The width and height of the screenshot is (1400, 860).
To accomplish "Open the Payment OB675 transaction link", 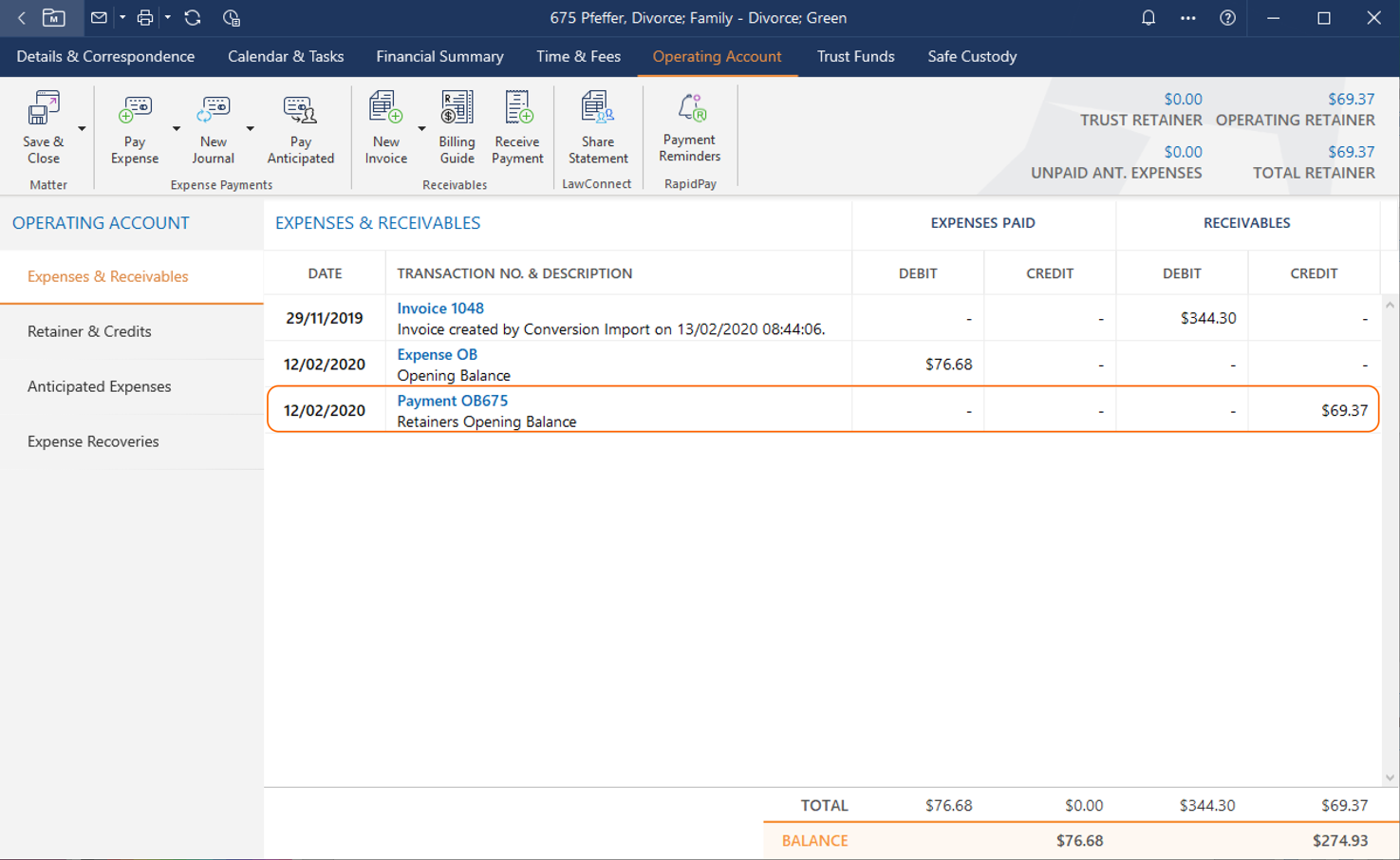I will pyautogui.click(x=452, y=401).
